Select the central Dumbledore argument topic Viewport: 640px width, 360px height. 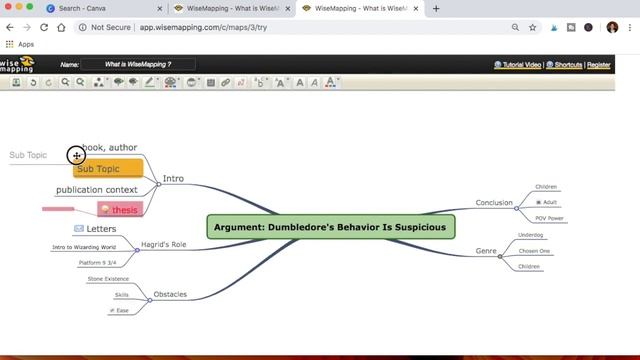pos(331,227)
